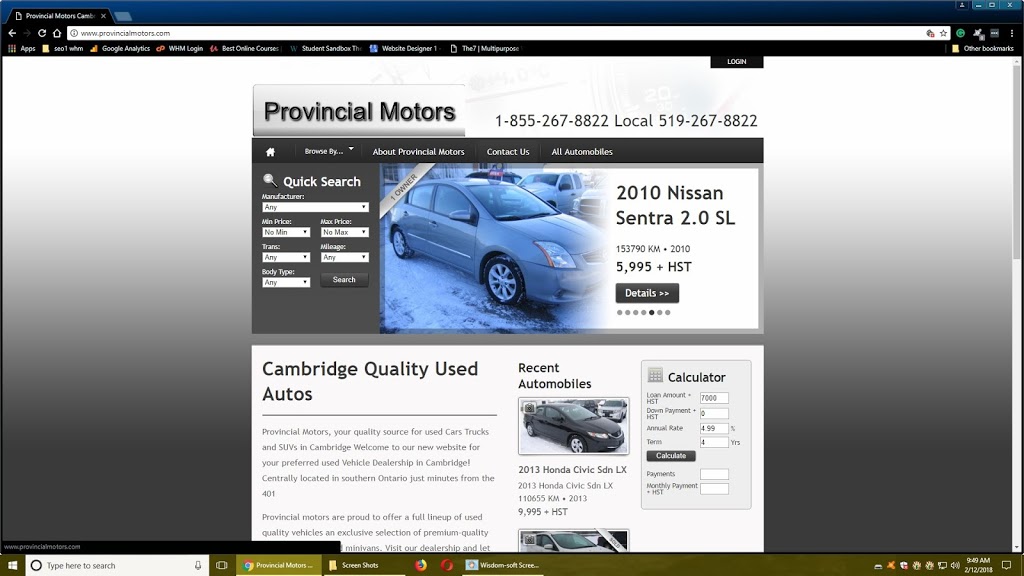The width and height of the screenshot is (1024, 576).
Task: Open the Windows Start menu
Action: [12, 566]
